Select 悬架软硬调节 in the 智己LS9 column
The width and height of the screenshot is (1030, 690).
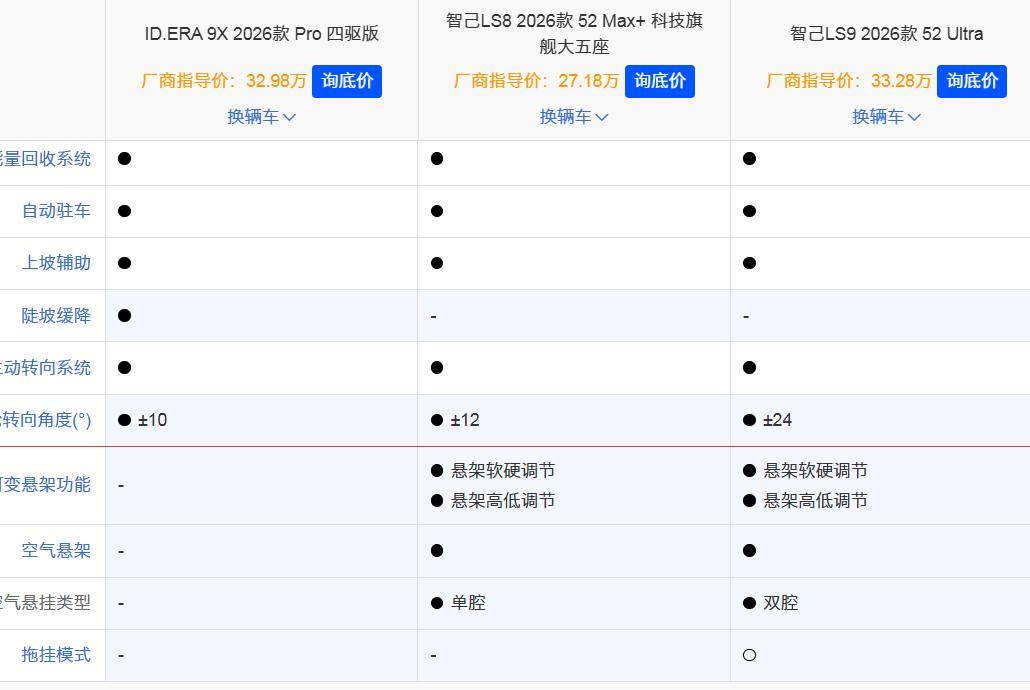[815, 471]
